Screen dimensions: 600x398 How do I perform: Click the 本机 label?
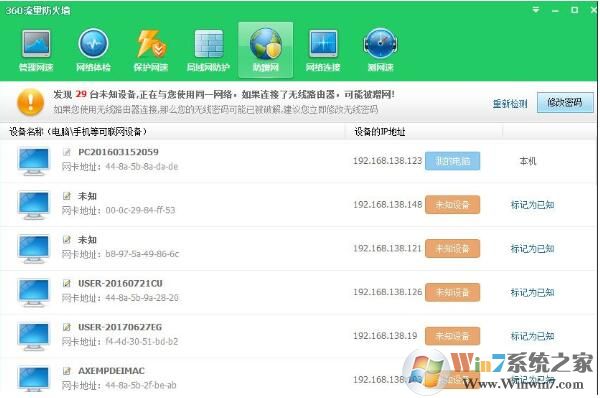528,161
